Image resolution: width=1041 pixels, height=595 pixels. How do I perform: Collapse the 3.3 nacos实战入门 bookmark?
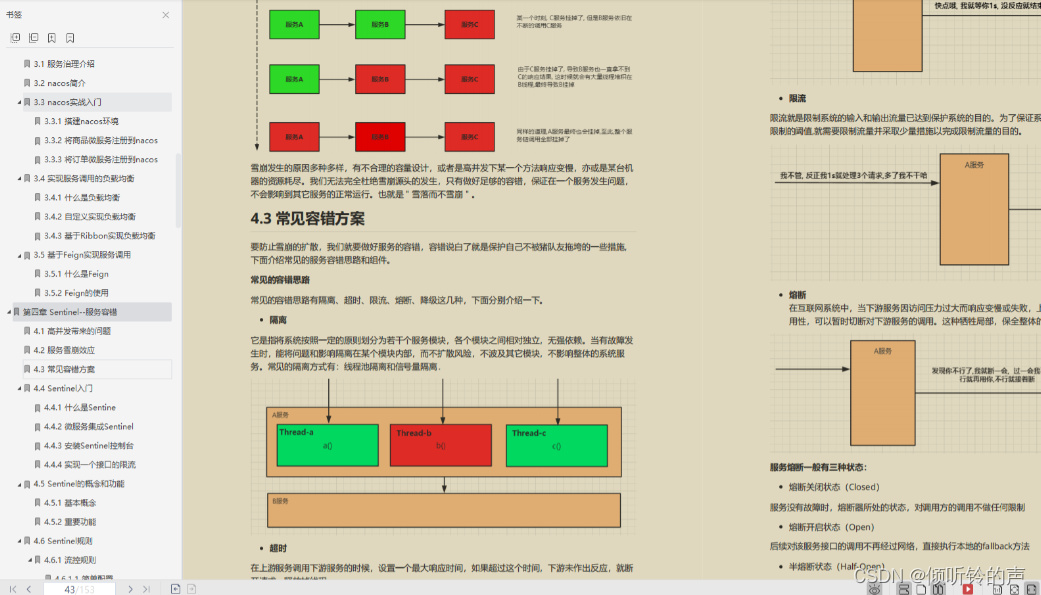[19, 102]
